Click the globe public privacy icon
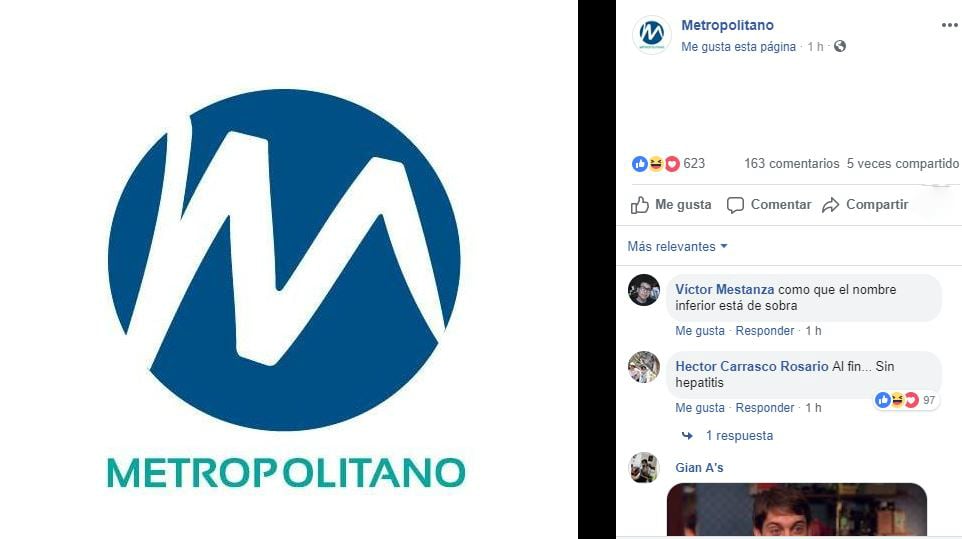 click(840, 46)
